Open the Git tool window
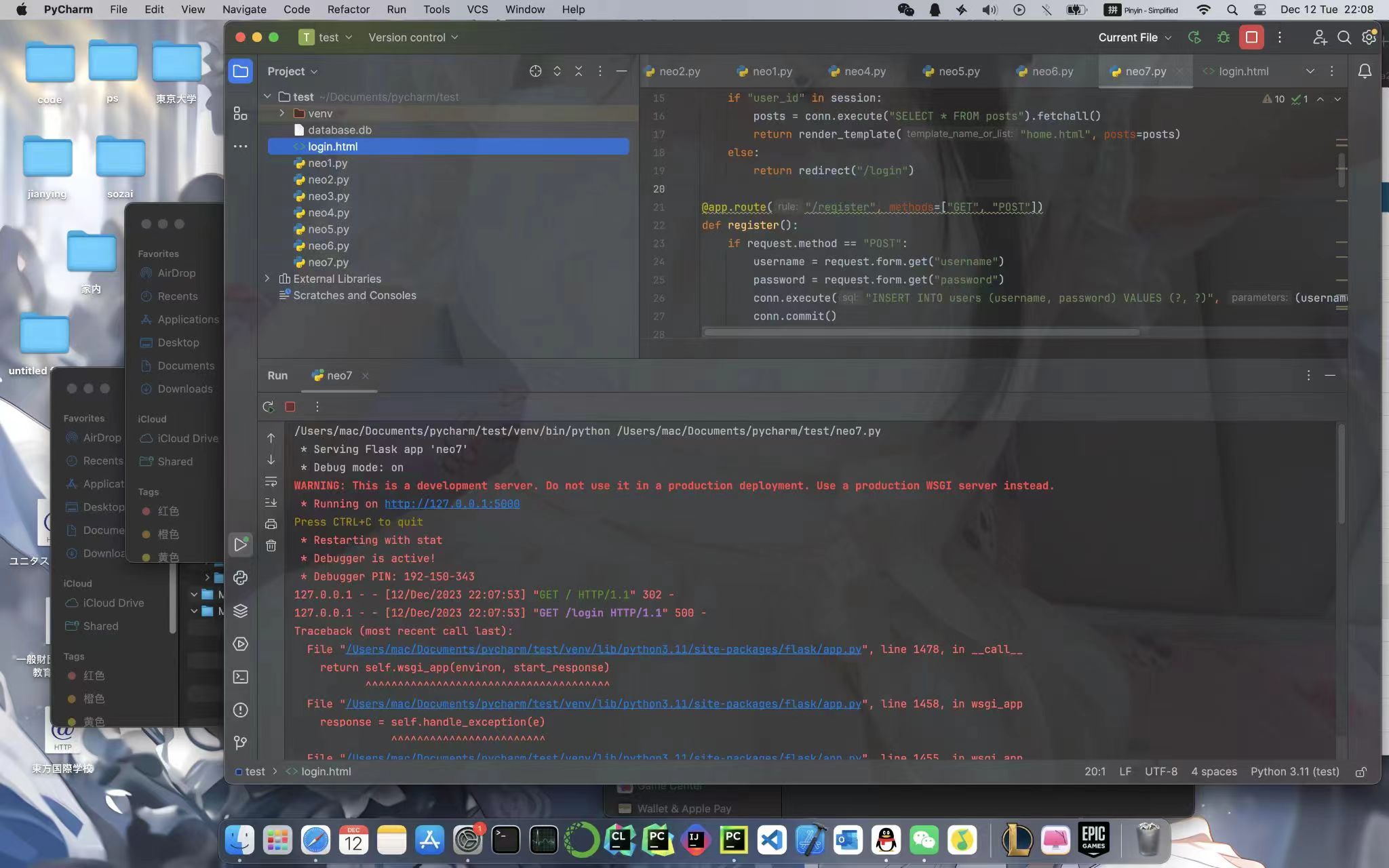Image resolution: width=1389 pixels, height=868 pixels. tap(240, 743)
